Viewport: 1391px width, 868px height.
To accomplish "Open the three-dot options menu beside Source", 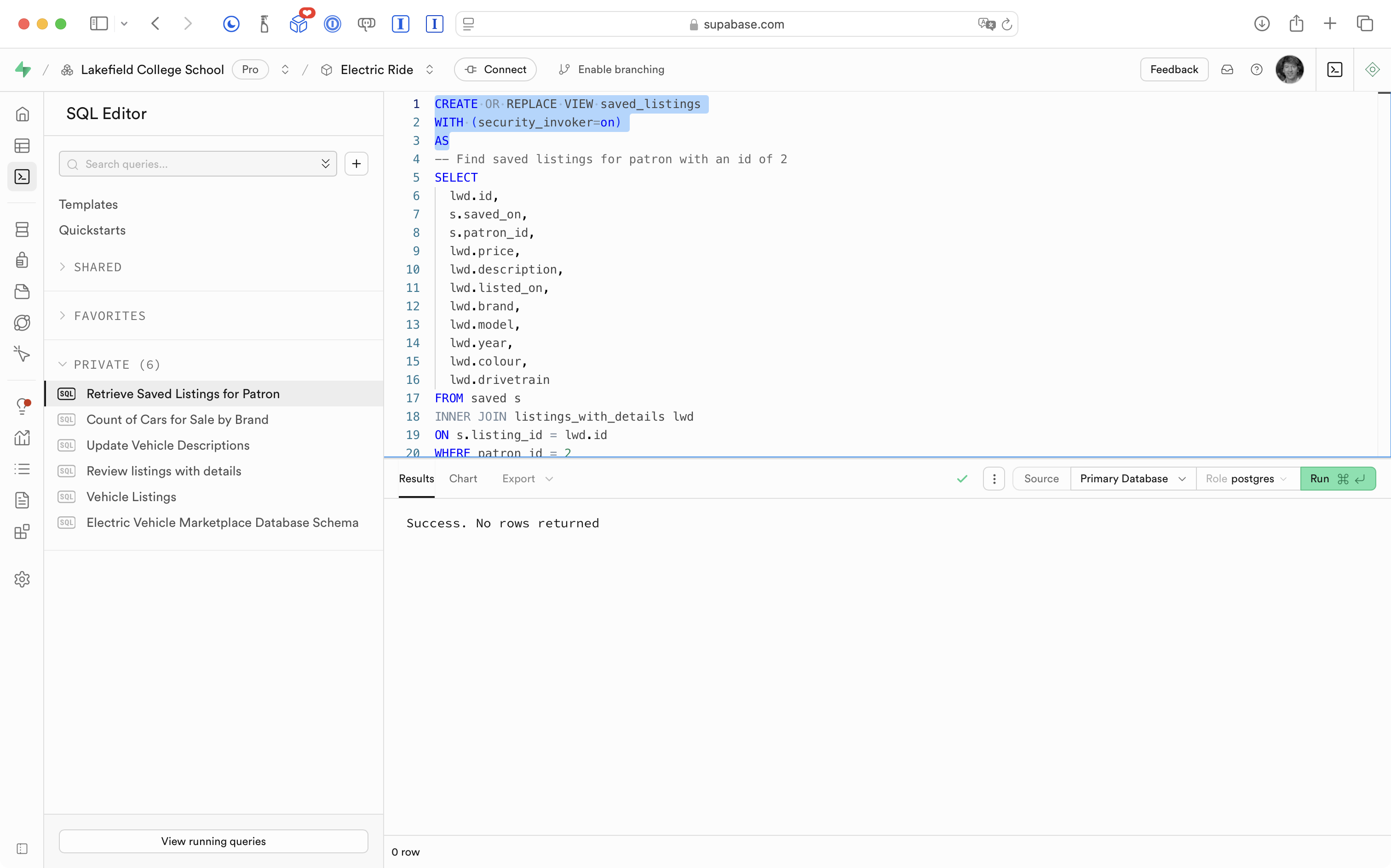I will pos(994,479).
